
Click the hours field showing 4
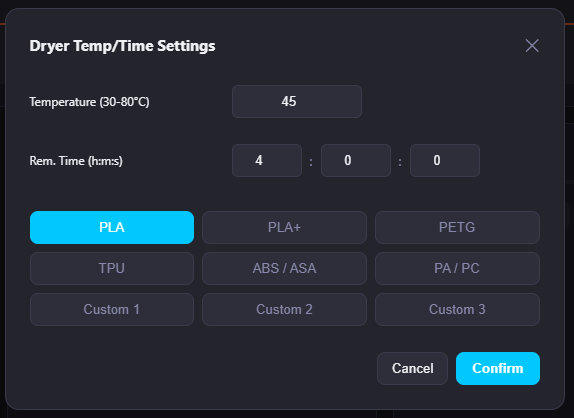click(267, 160)
